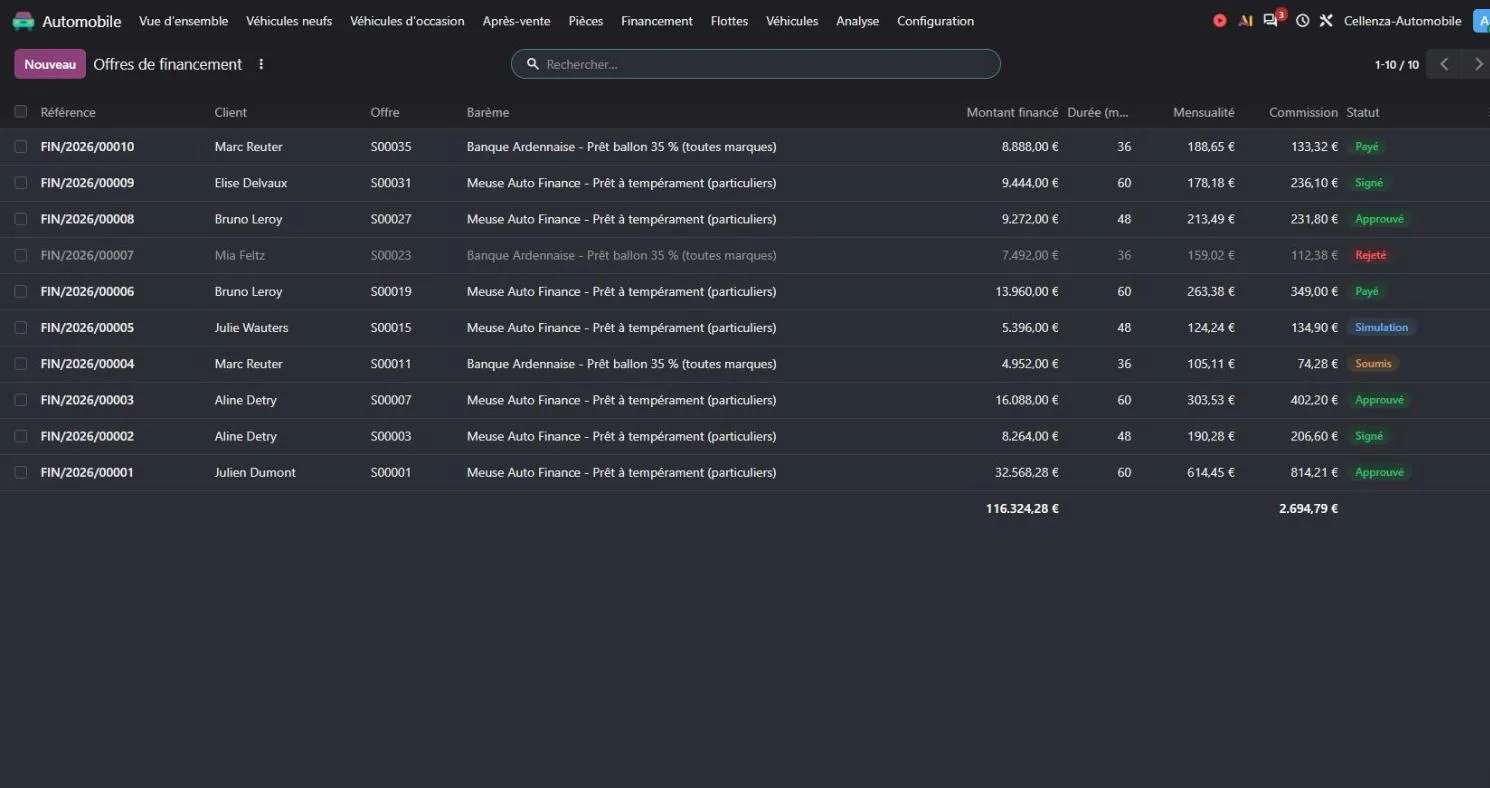Sort by the Montant financé column header

1012,112
